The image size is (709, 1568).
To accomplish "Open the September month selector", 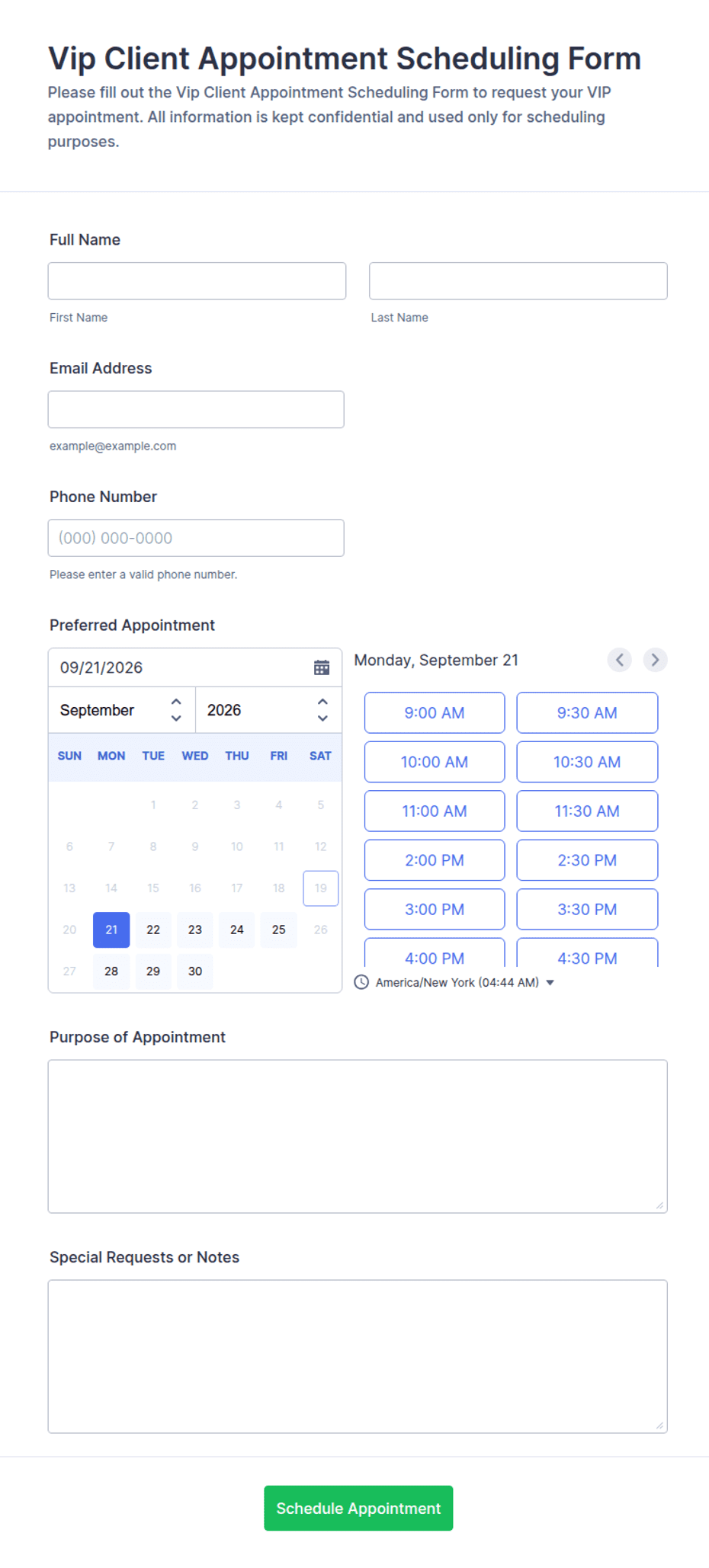I will (x=122, y=710).
